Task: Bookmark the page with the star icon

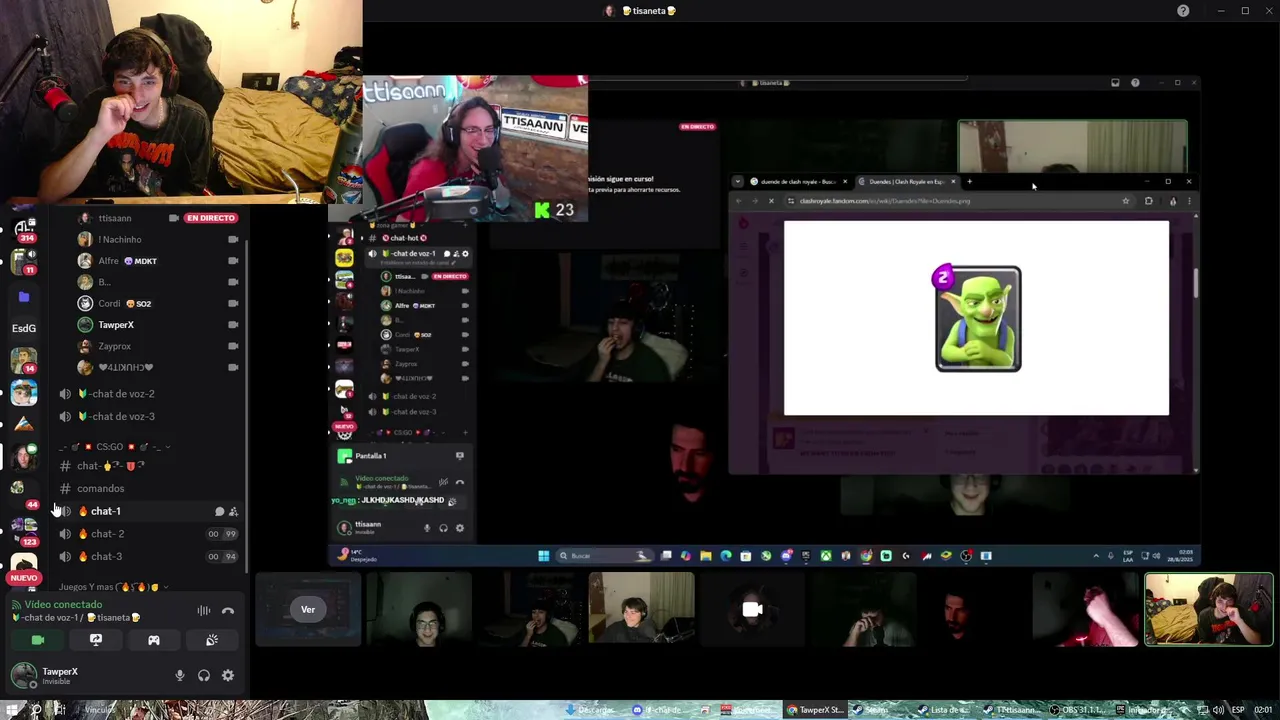Action: (x=1125, y=201)
